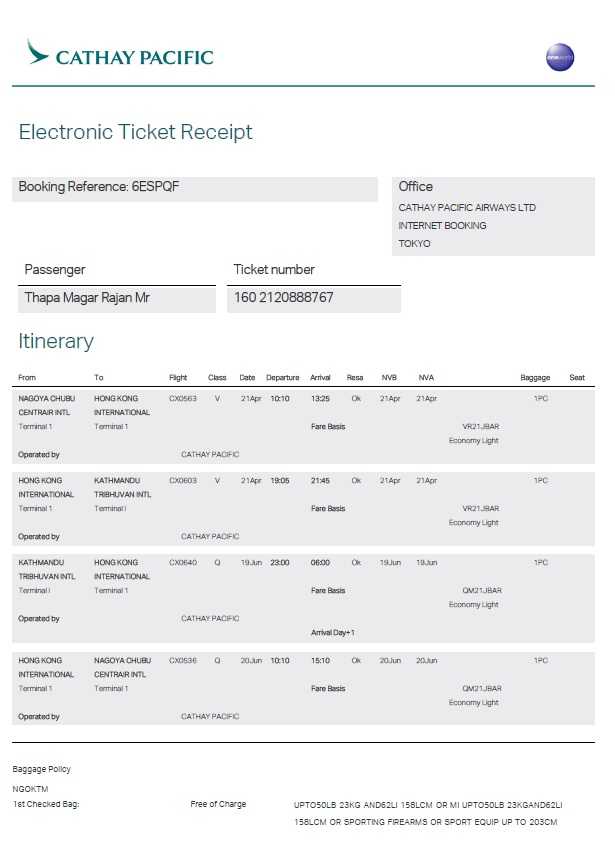The image size is (615, 855).
Task: Click the Seat column header
Action: 577,378
